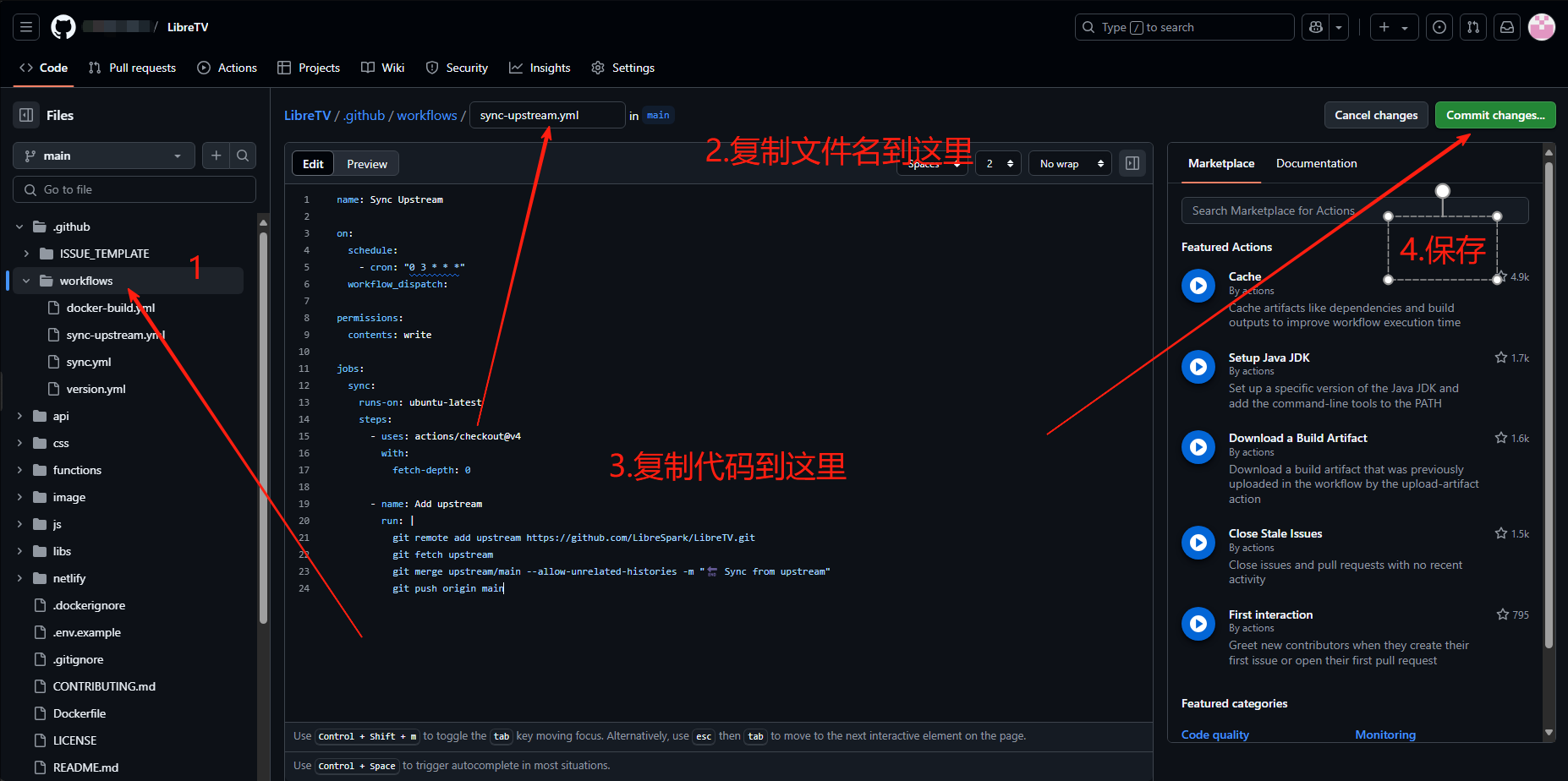Switch to Marketplace tab

pyautogui.click(x=1221, y=163)
